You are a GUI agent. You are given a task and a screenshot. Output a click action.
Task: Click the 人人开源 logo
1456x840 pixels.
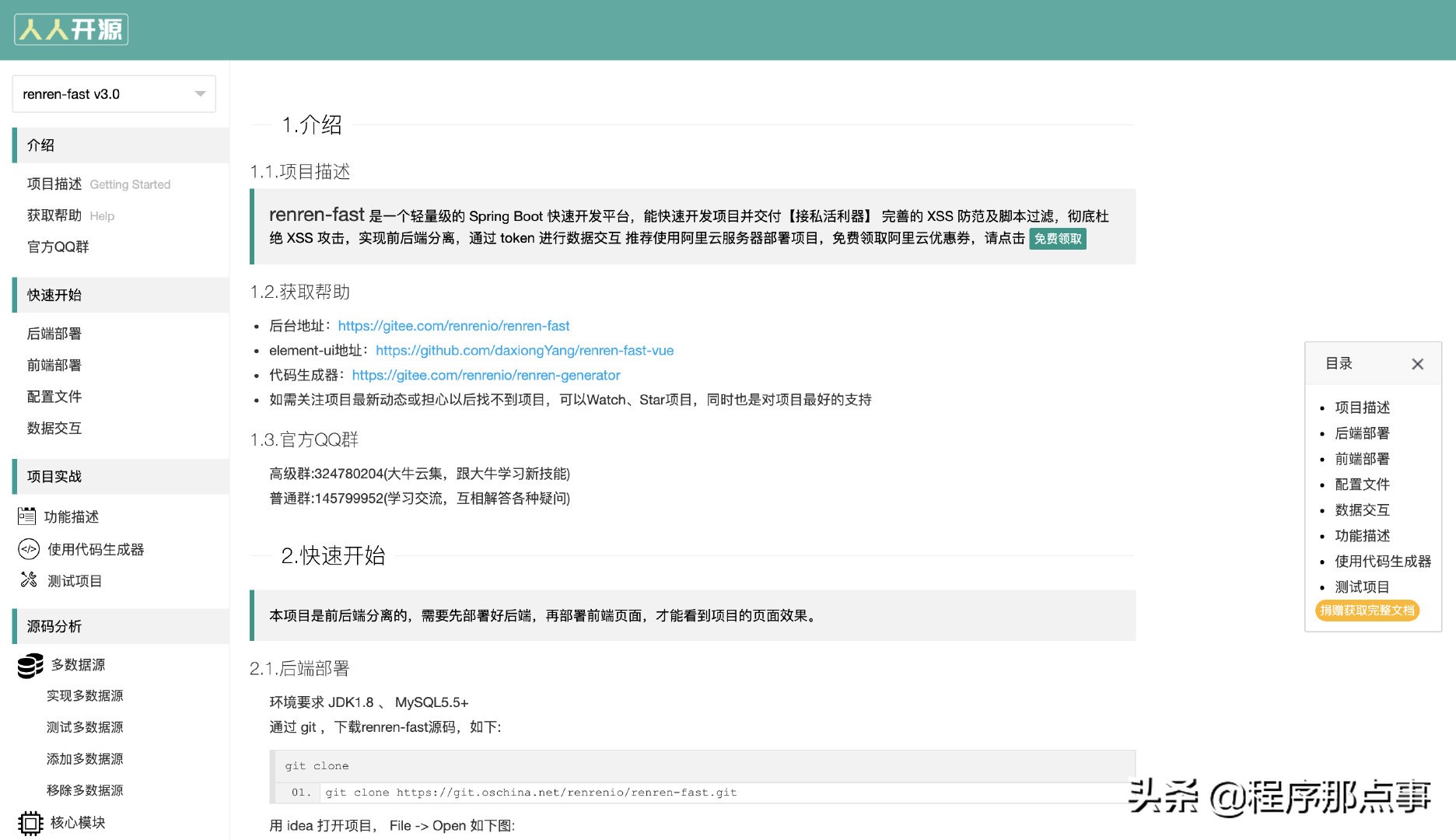[x=71, y=30]
